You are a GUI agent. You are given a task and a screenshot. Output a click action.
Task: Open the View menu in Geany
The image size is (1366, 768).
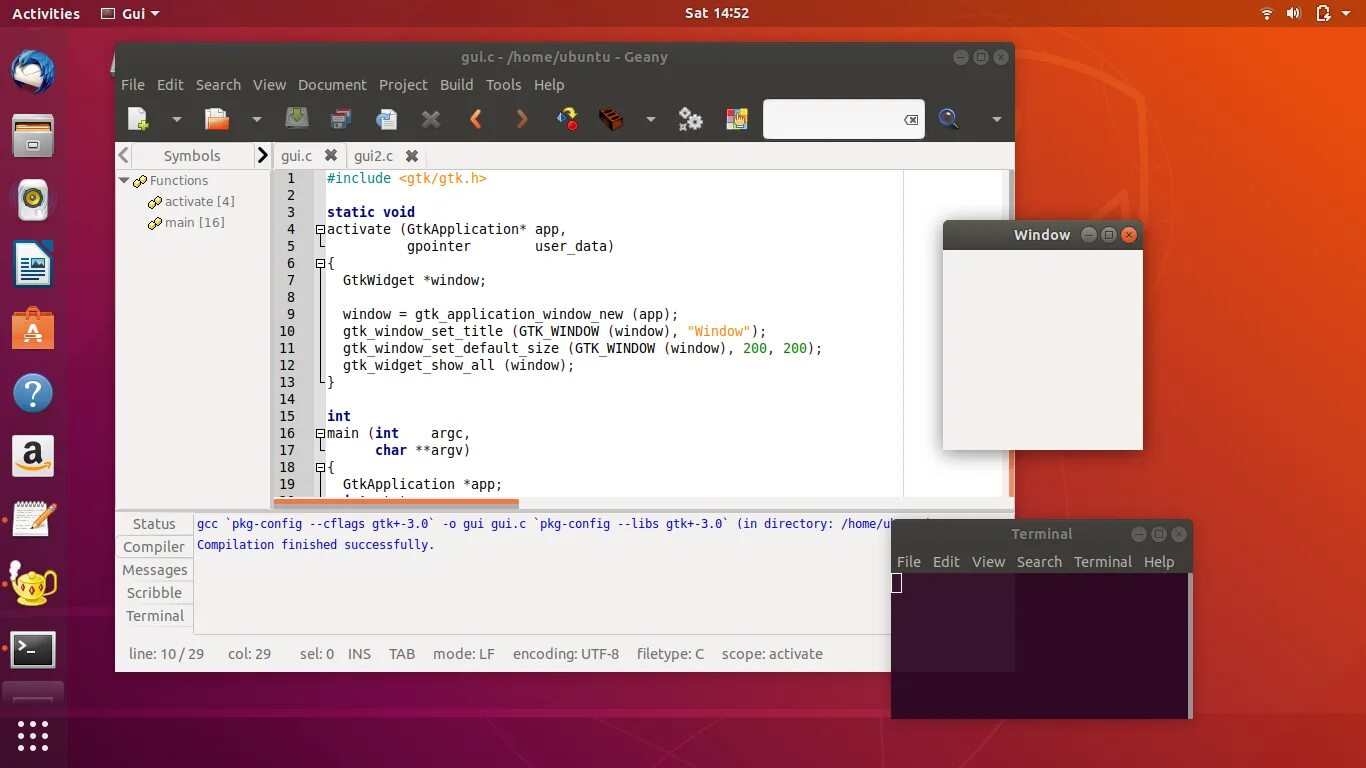coord(269,85)
